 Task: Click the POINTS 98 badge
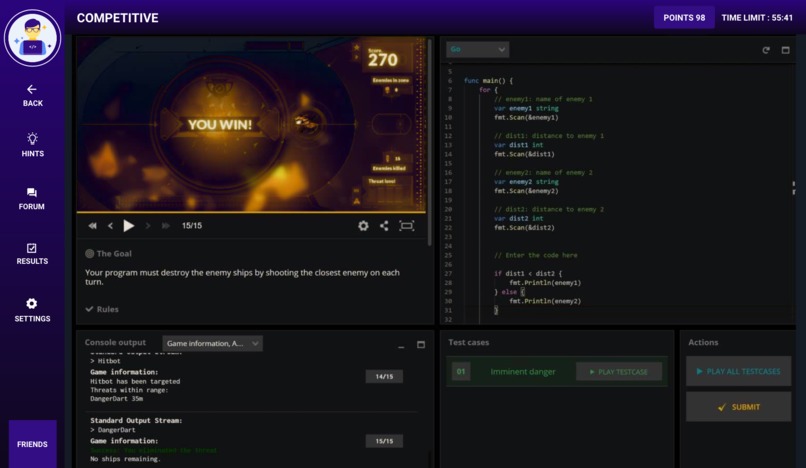click(684, 17)
